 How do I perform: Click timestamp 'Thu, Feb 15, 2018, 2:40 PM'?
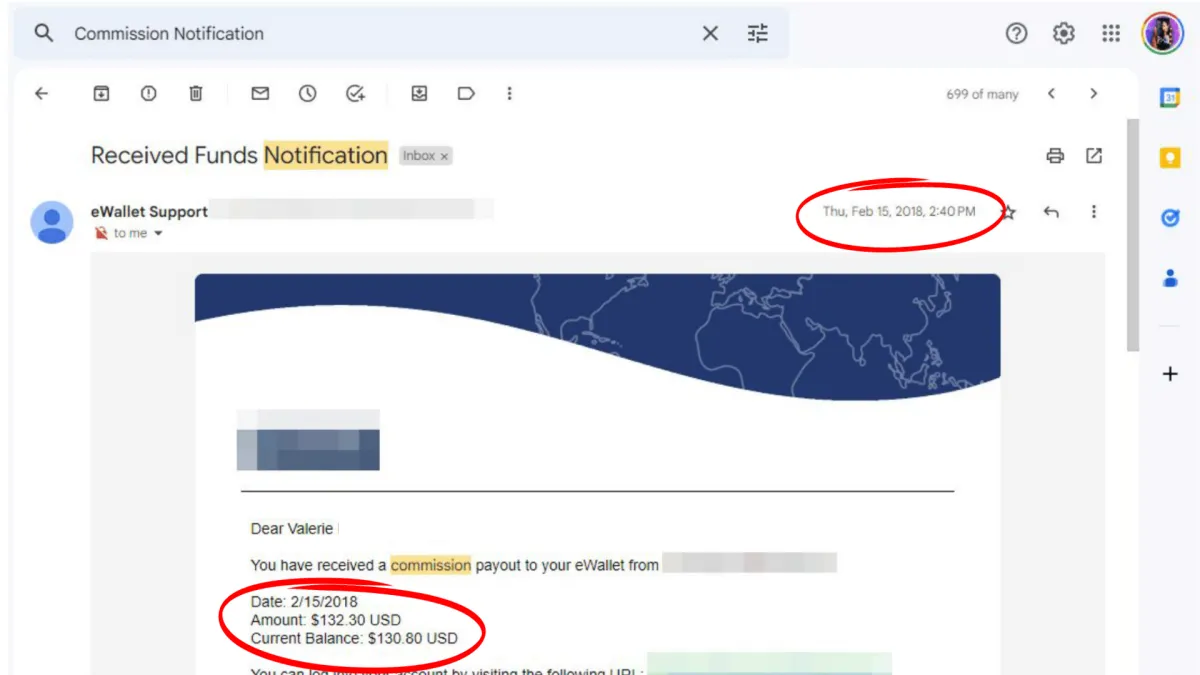pyautogui.click(x=898, y=211)
